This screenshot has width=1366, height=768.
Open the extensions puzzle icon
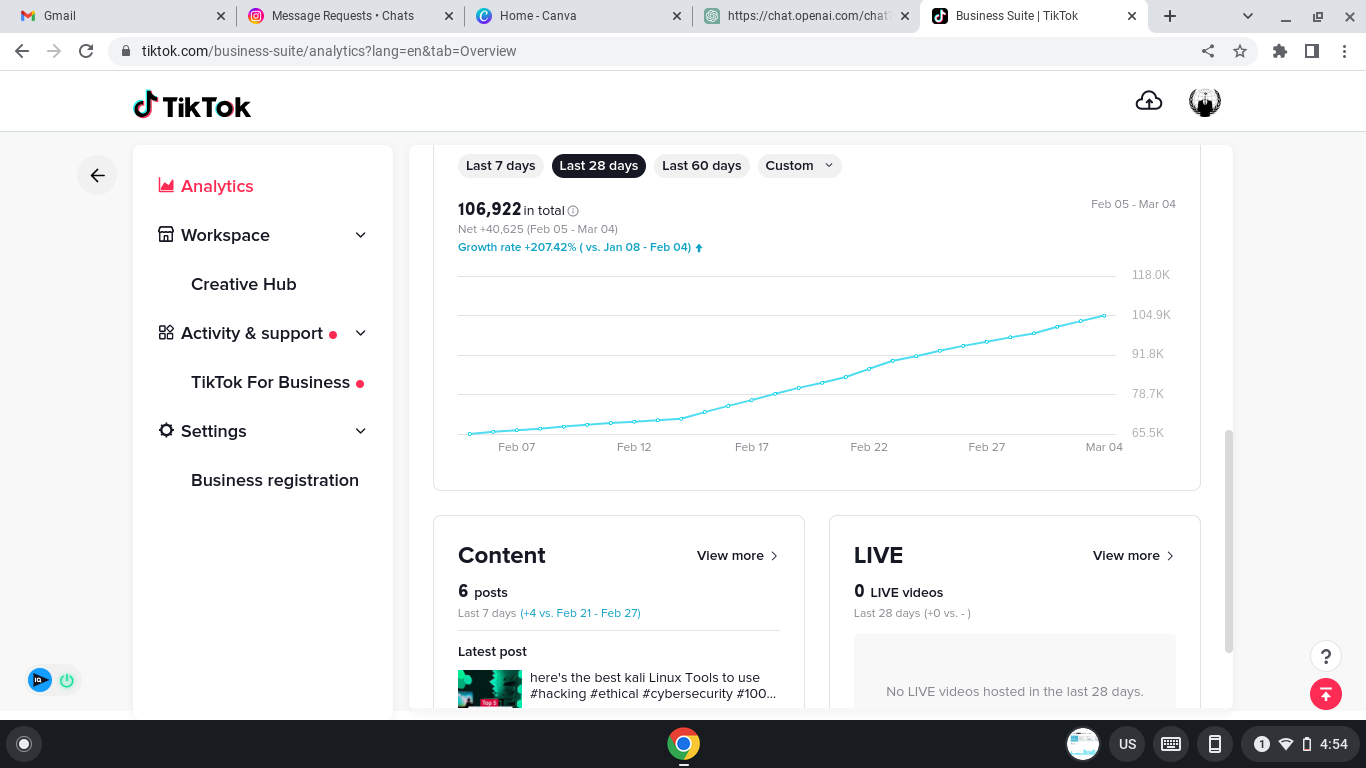(x=1280, y=51)
